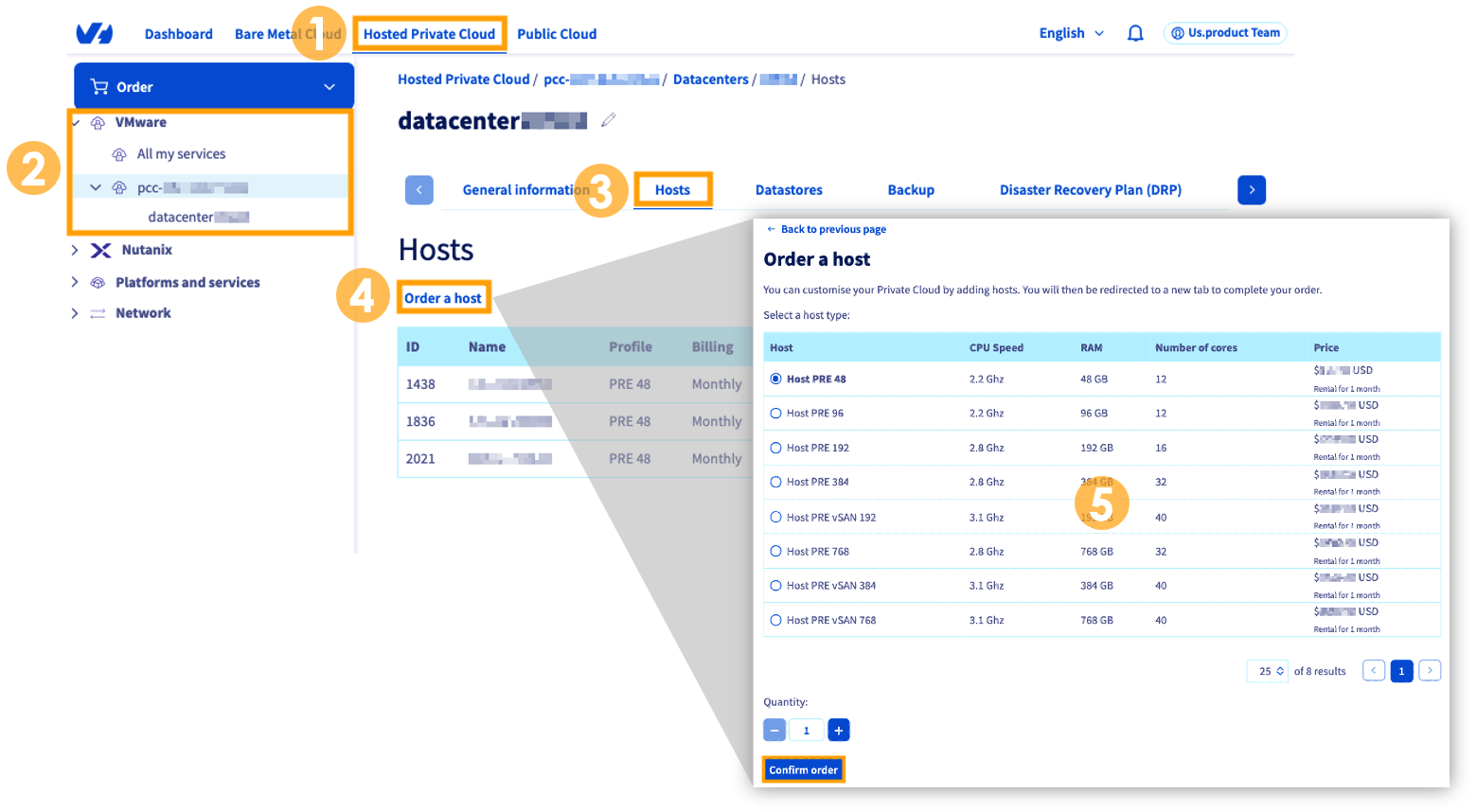Switch to the Datastores tab
1477x812 pixels.
pyautogui.click(x=789, y=190)
